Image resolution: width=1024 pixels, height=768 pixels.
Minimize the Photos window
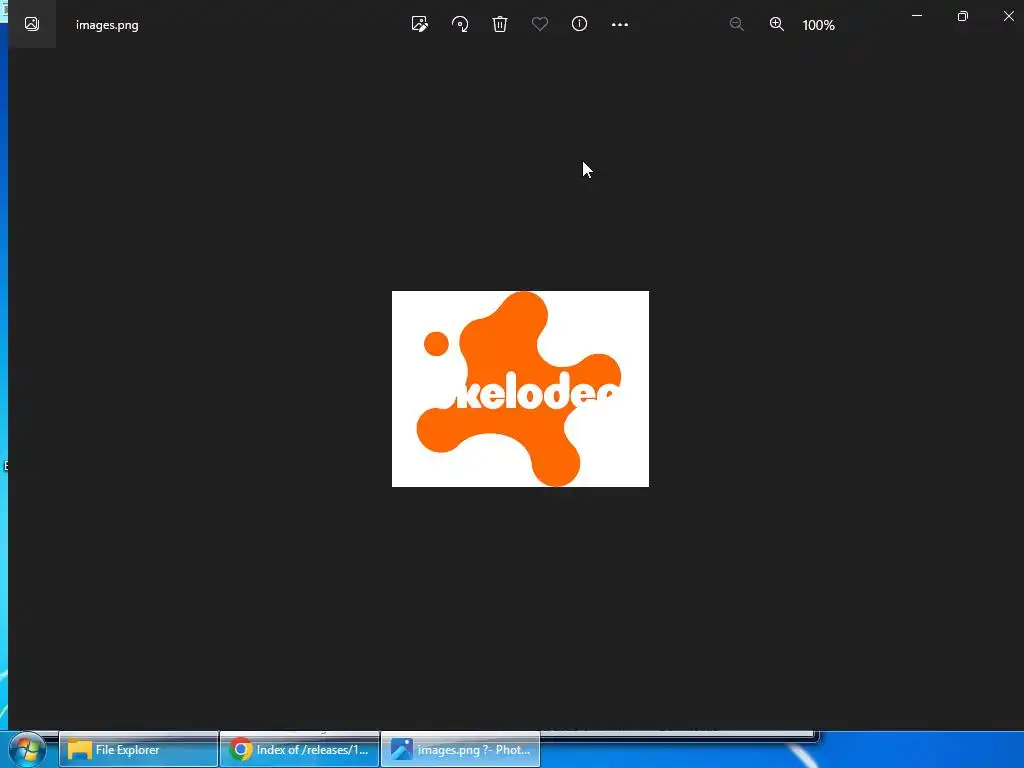pos(917,16)
